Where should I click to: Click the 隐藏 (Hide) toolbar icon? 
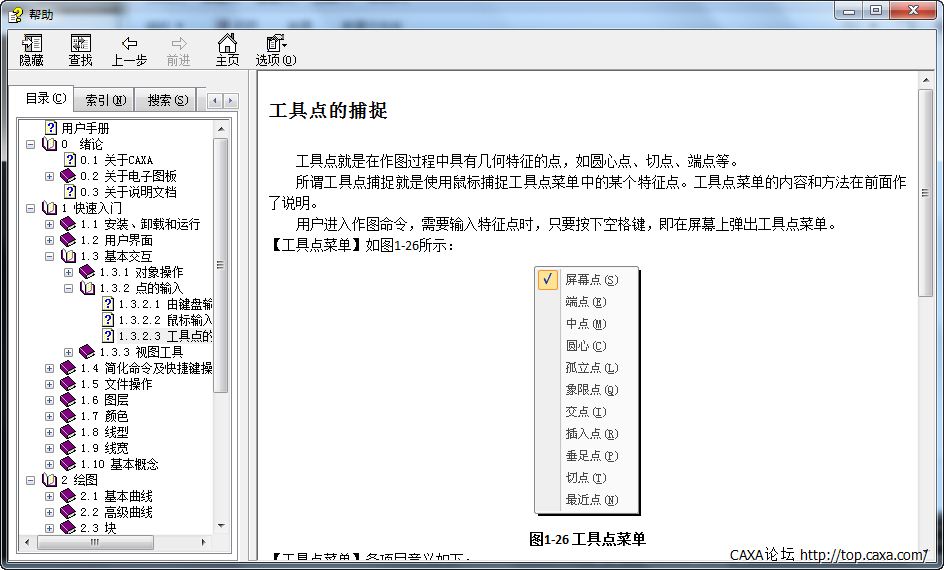(32, 43)
